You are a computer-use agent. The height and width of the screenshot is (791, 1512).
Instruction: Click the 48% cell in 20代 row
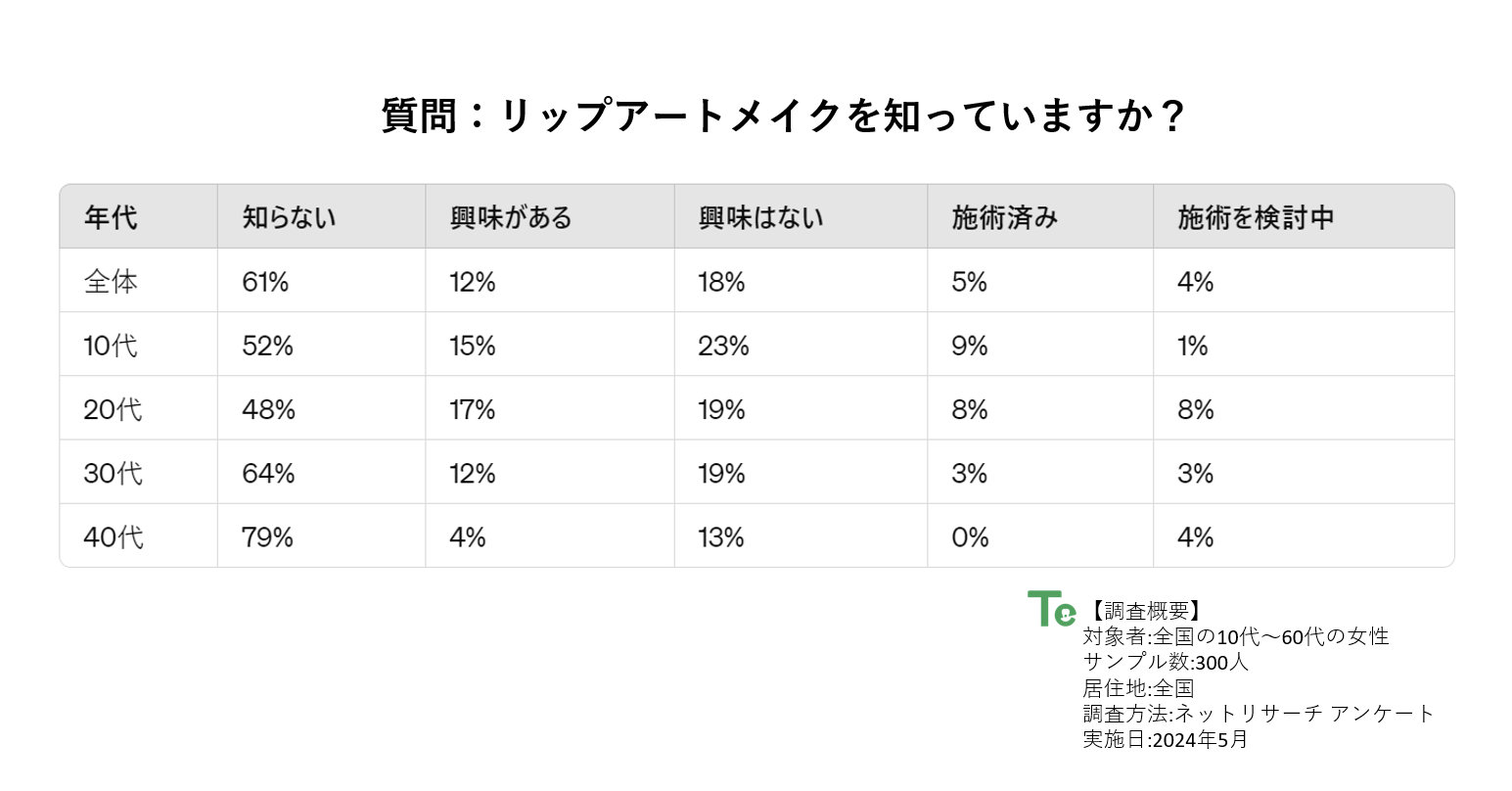click(268, 409)
